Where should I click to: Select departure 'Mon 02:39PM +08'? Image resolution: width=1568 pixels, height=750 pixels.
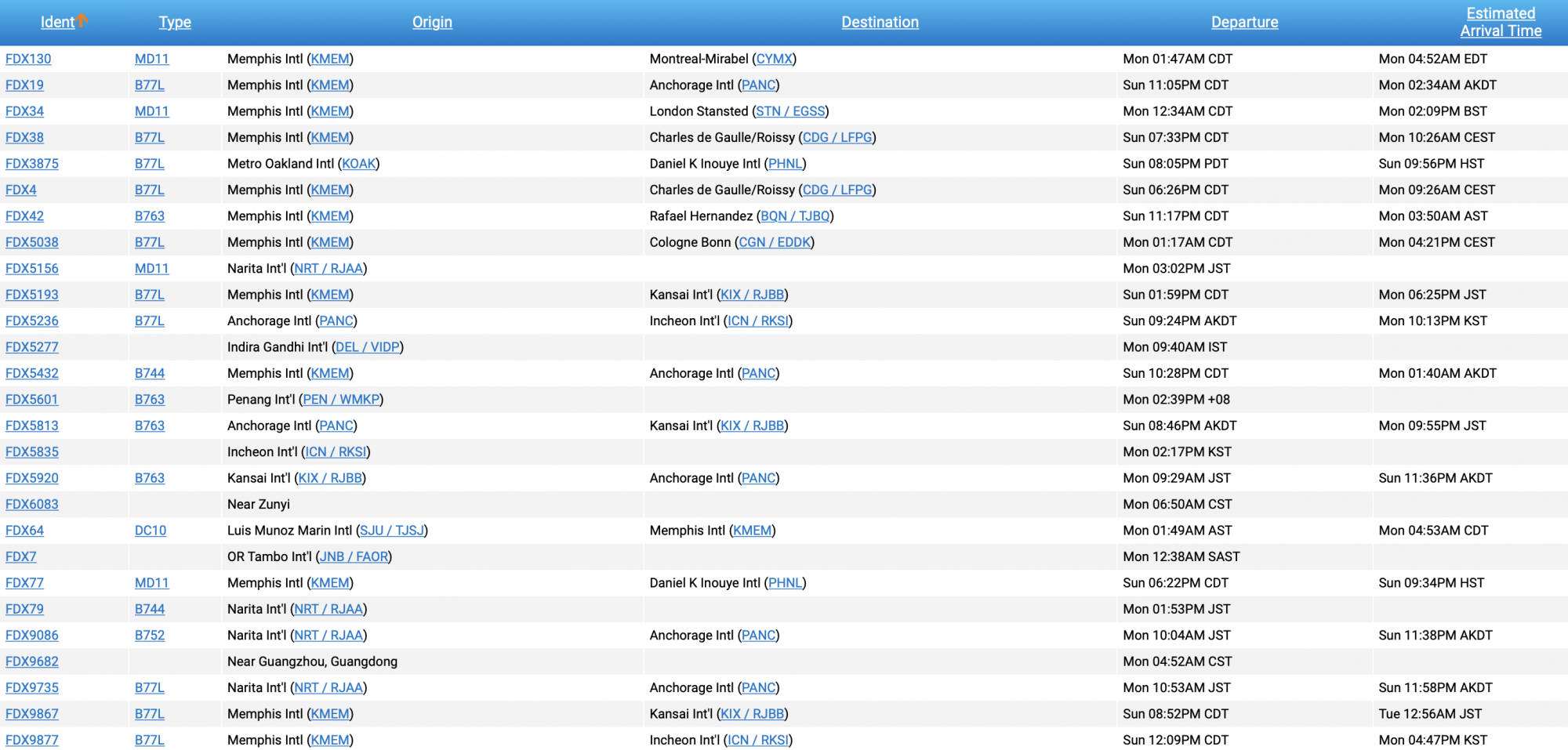1176,400
